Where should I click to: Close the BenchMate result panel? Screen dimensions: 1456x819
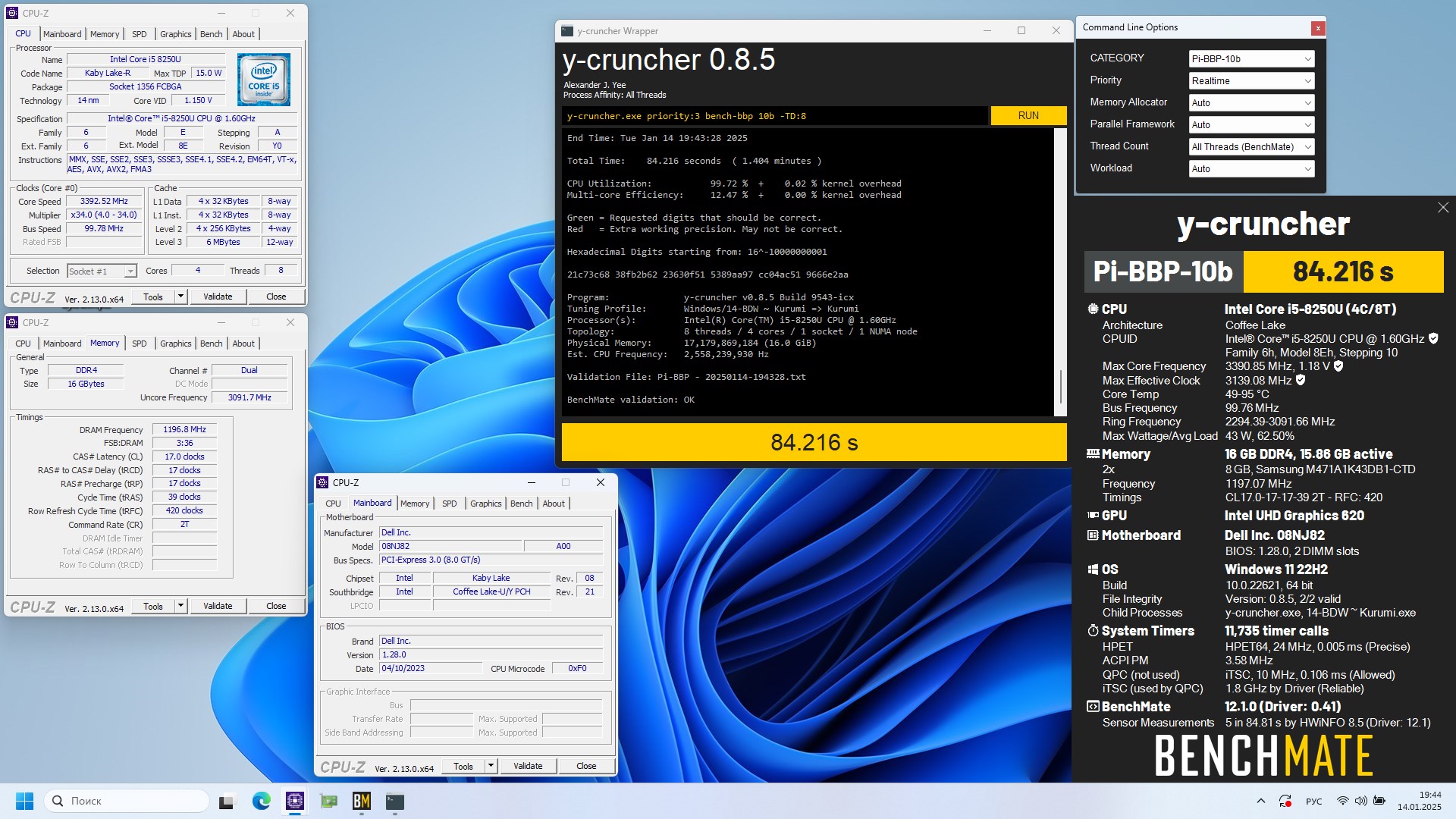pos(1443,208)
